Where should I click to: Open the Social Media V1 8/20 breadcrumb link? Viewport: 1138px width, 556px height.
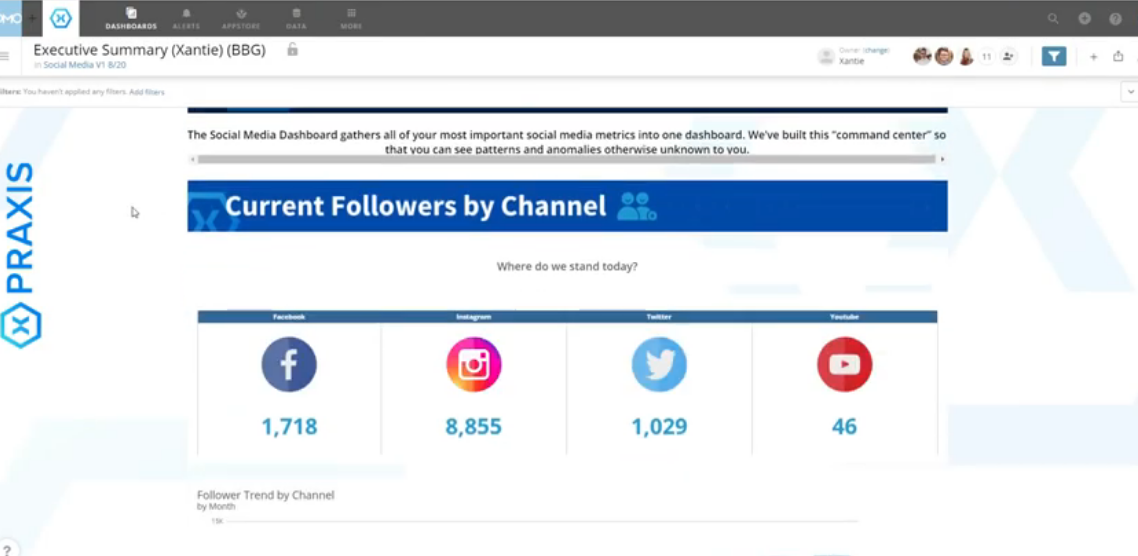pyautogui.click(x=84, y=65)
